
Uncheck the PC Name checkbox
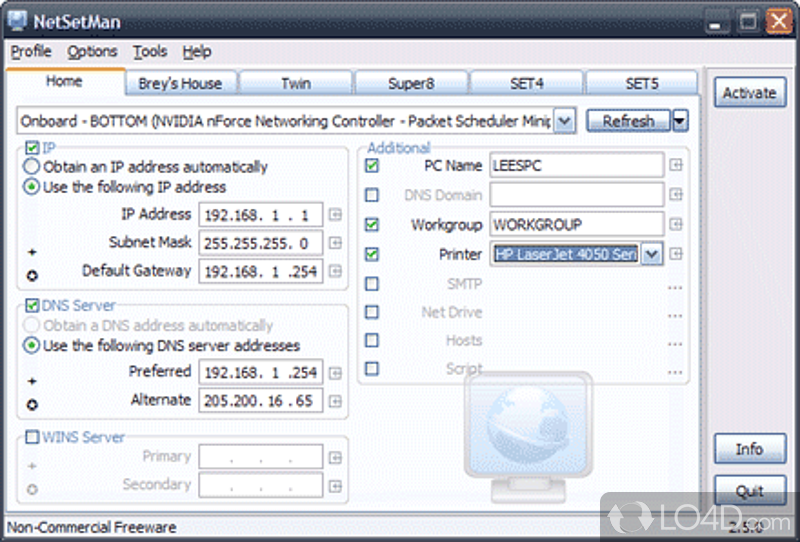coord(372,166)
